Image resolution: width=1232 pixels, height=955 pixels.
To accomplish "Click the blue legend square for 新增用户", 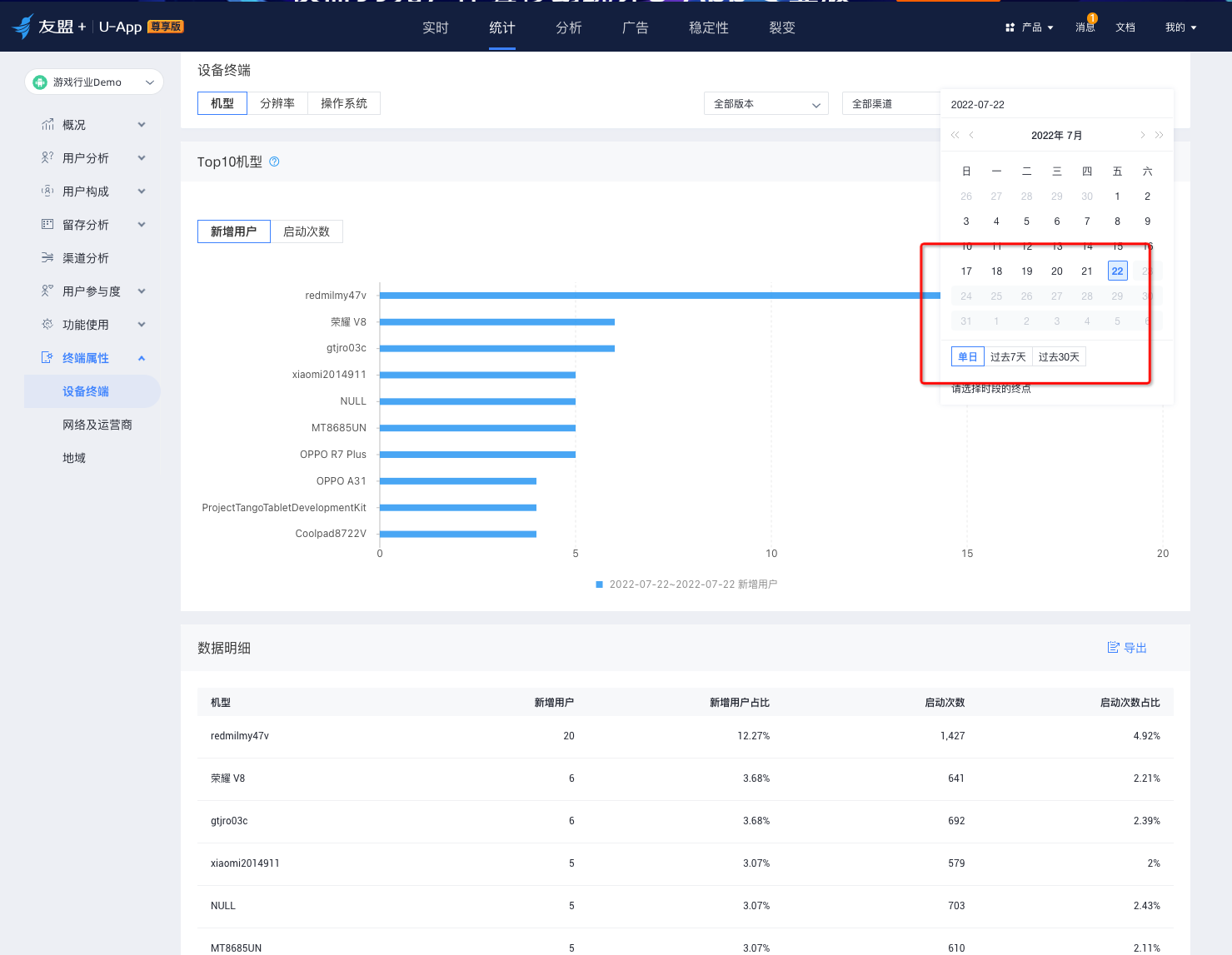I will click(599, 584).
